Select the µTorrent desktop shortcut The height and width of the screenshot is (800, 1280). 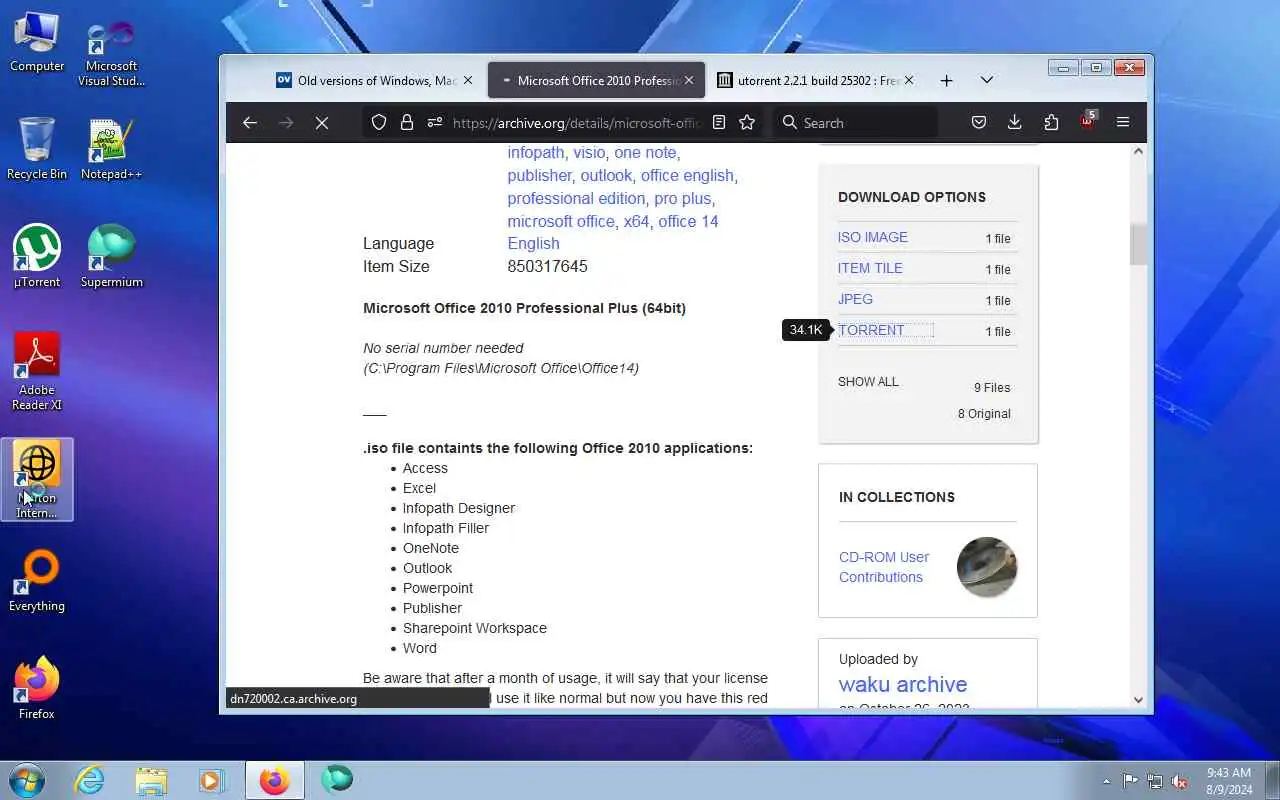coord(37,256)
